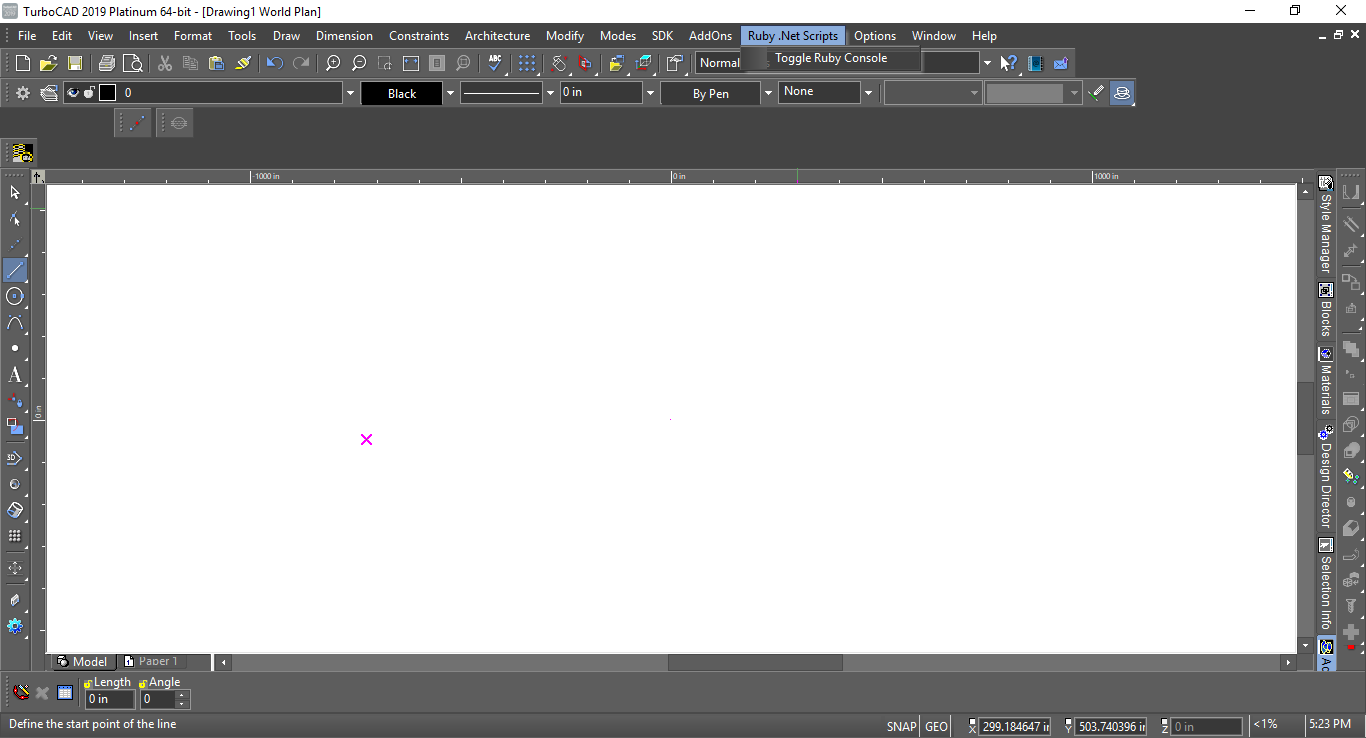Open the Ruby .Net Scripts menu

[793, 36]
